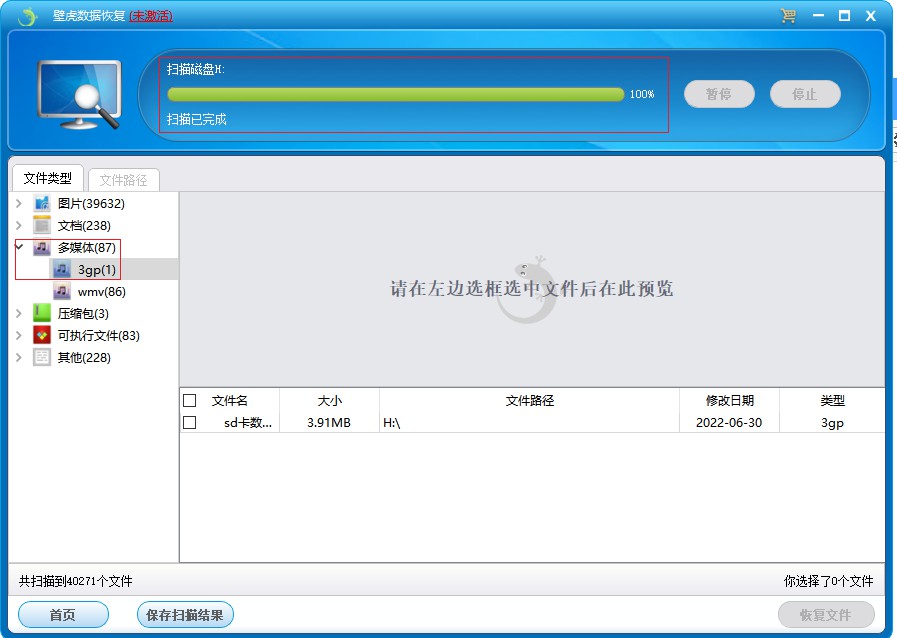The width and height of the screenshot is (897, 638).
Task: Click the 100% progress percentage label
Action: tap(642, 94)
